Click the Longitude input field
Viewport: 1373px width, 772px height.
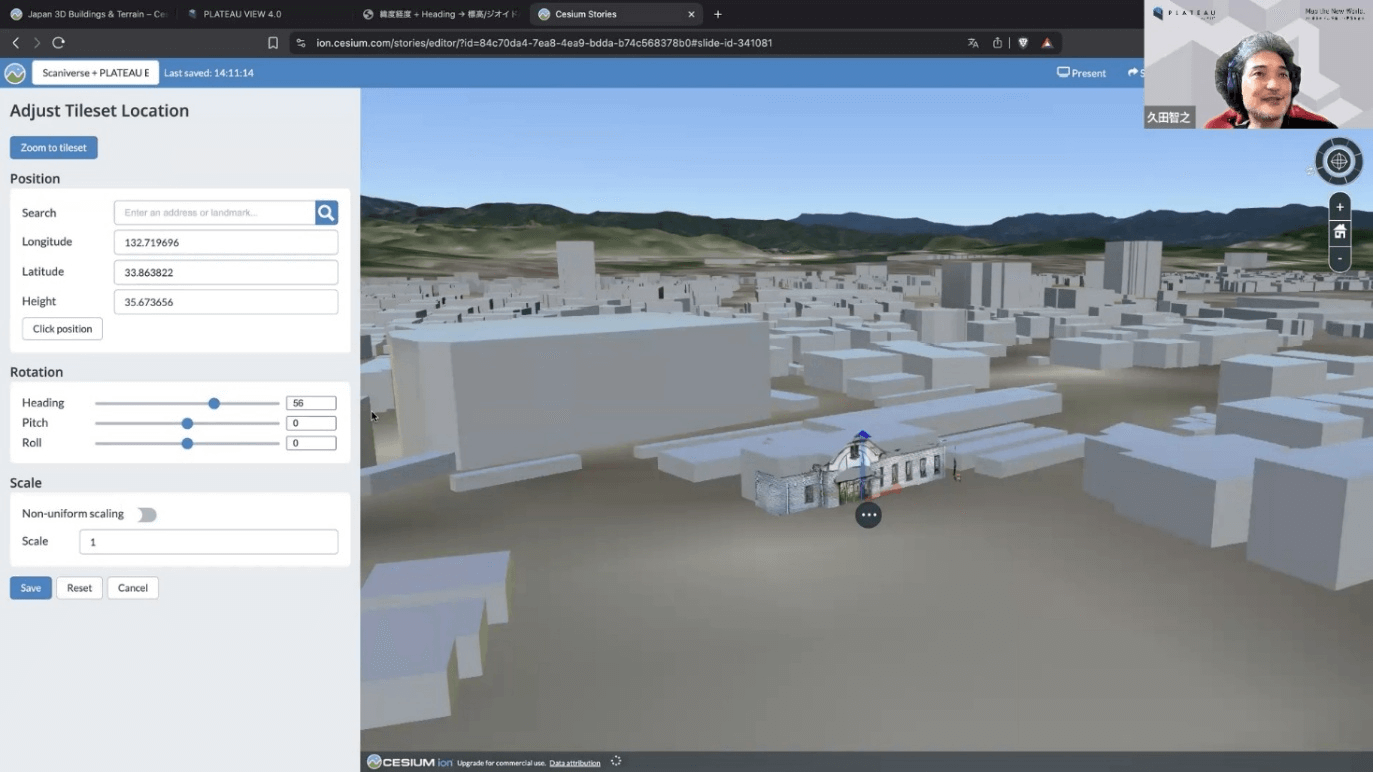[x=226, y=242]
